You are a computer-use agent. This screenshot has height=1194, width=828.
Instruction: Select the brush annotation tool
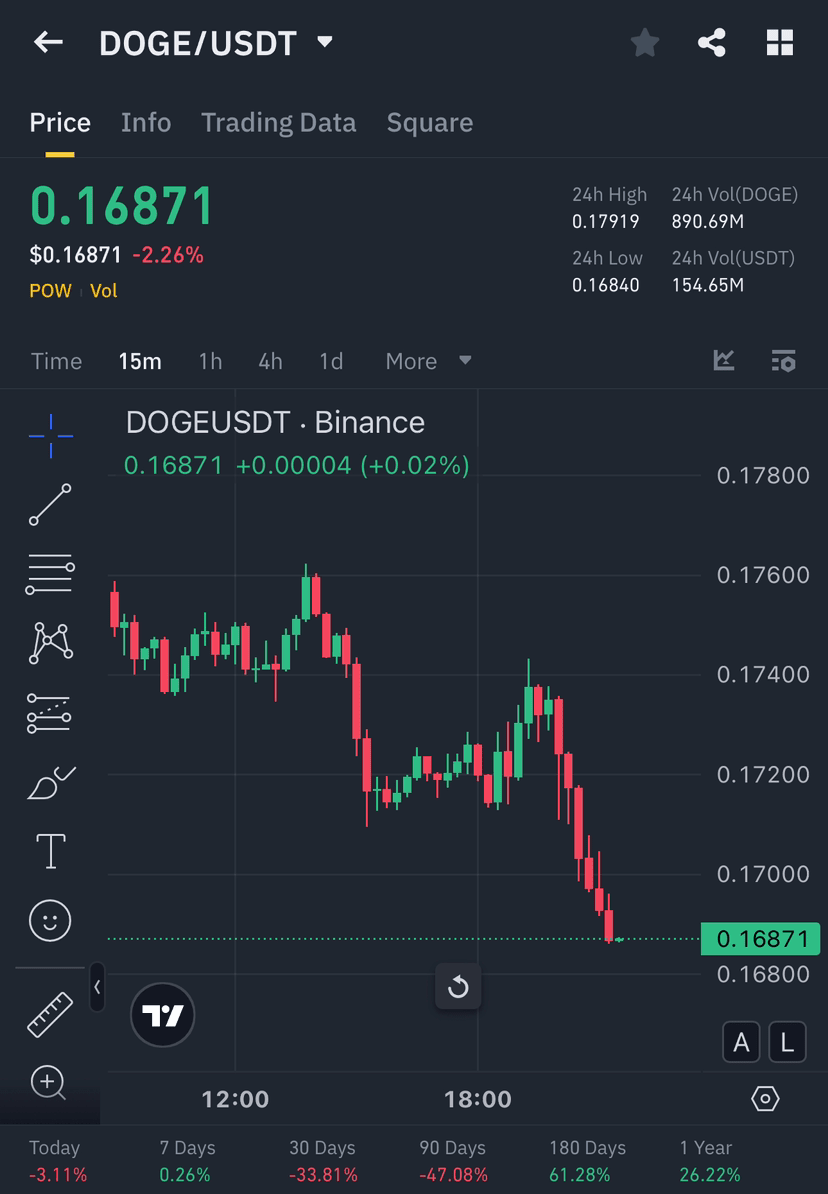point(49,781)
